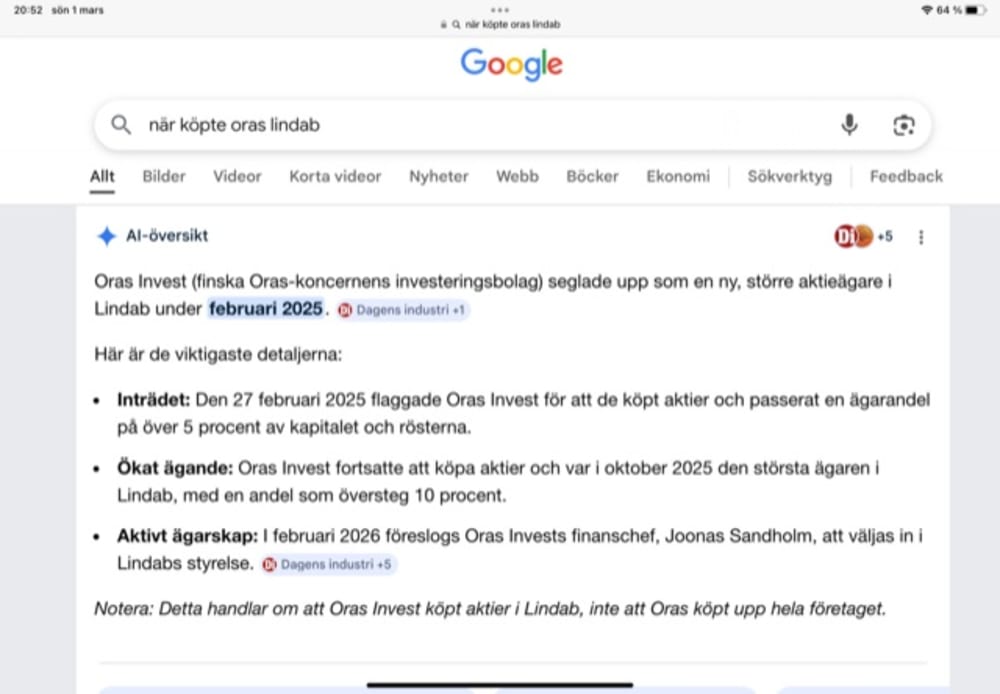Viewport: 1000px width, 694px height.
Task: Open the Korta videor tab
Action: click(x=335, y=176)
